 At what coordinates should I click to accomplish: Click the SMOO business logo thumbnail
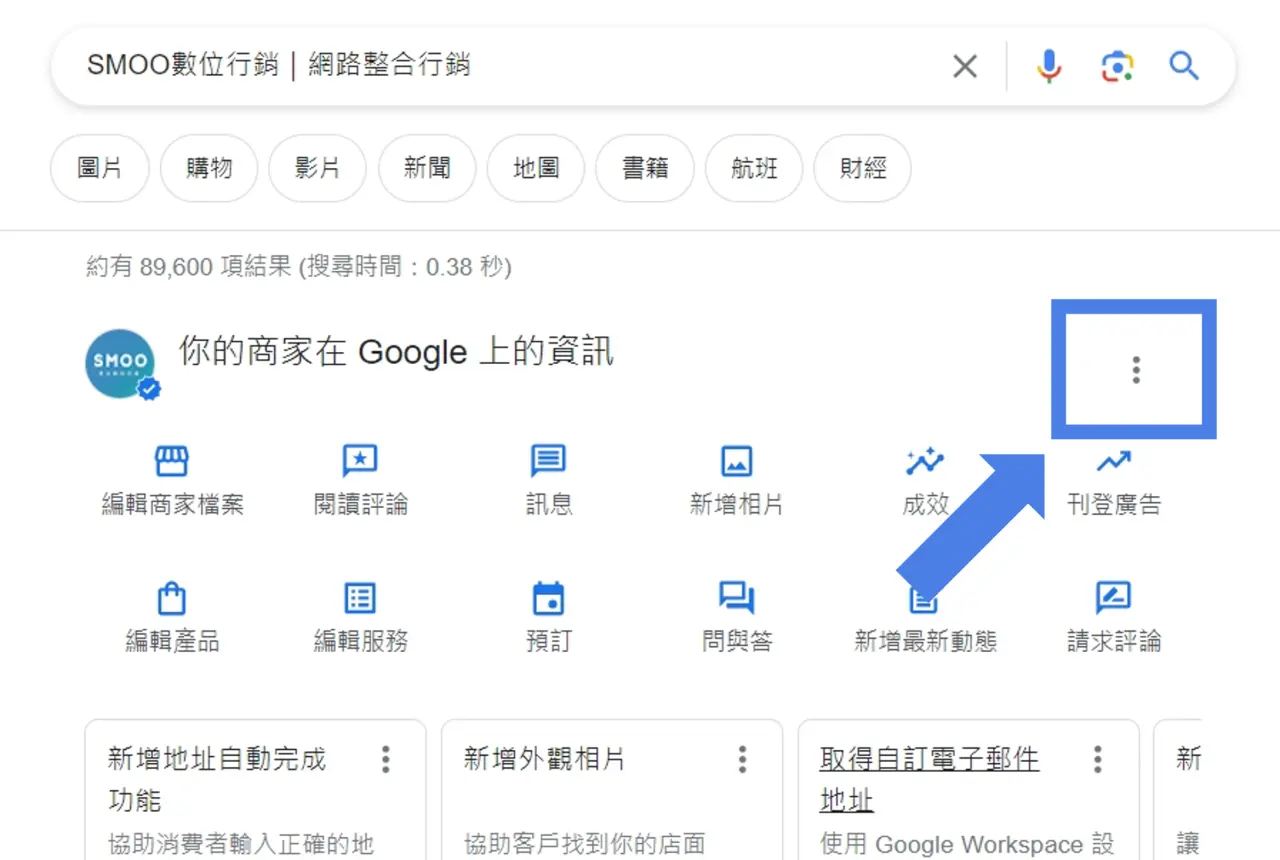[x=121, y=363]
